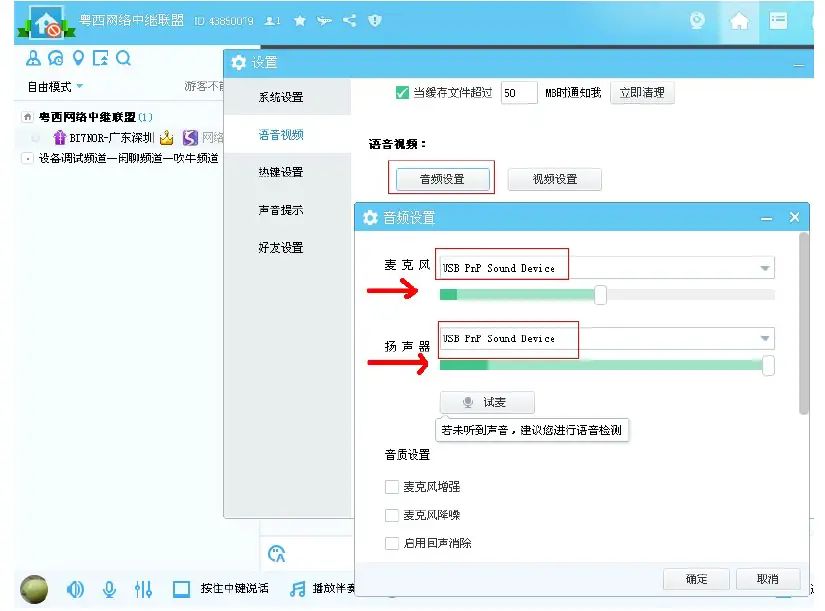Screen dimensions: 825x611
Task: Click 试麦 mic test button
Action: pos(487,403)
